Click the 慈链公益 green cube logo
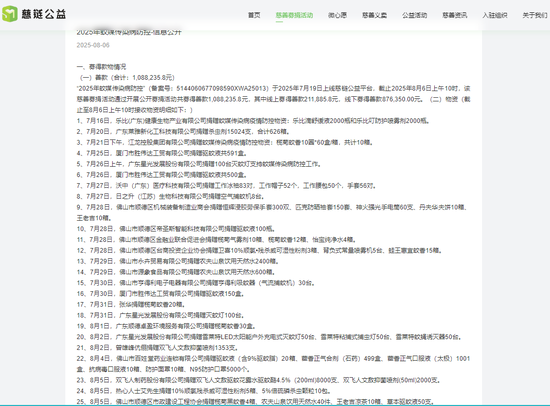Viewport: 550px width, 406px height. pyautogui.click(x=9, y=14)
